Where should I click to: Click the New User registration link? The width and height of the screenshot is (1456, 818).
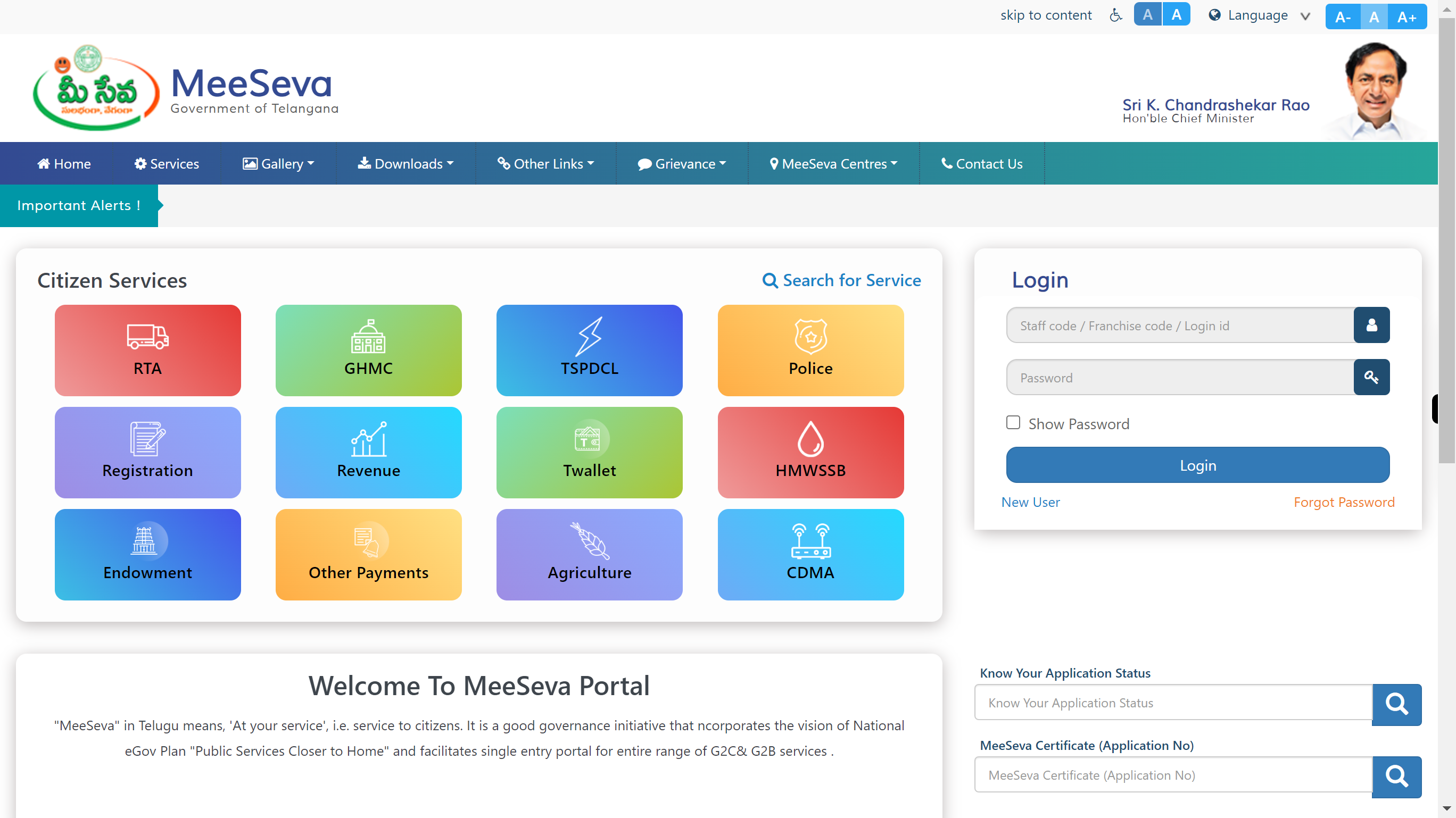(1030, 502)
